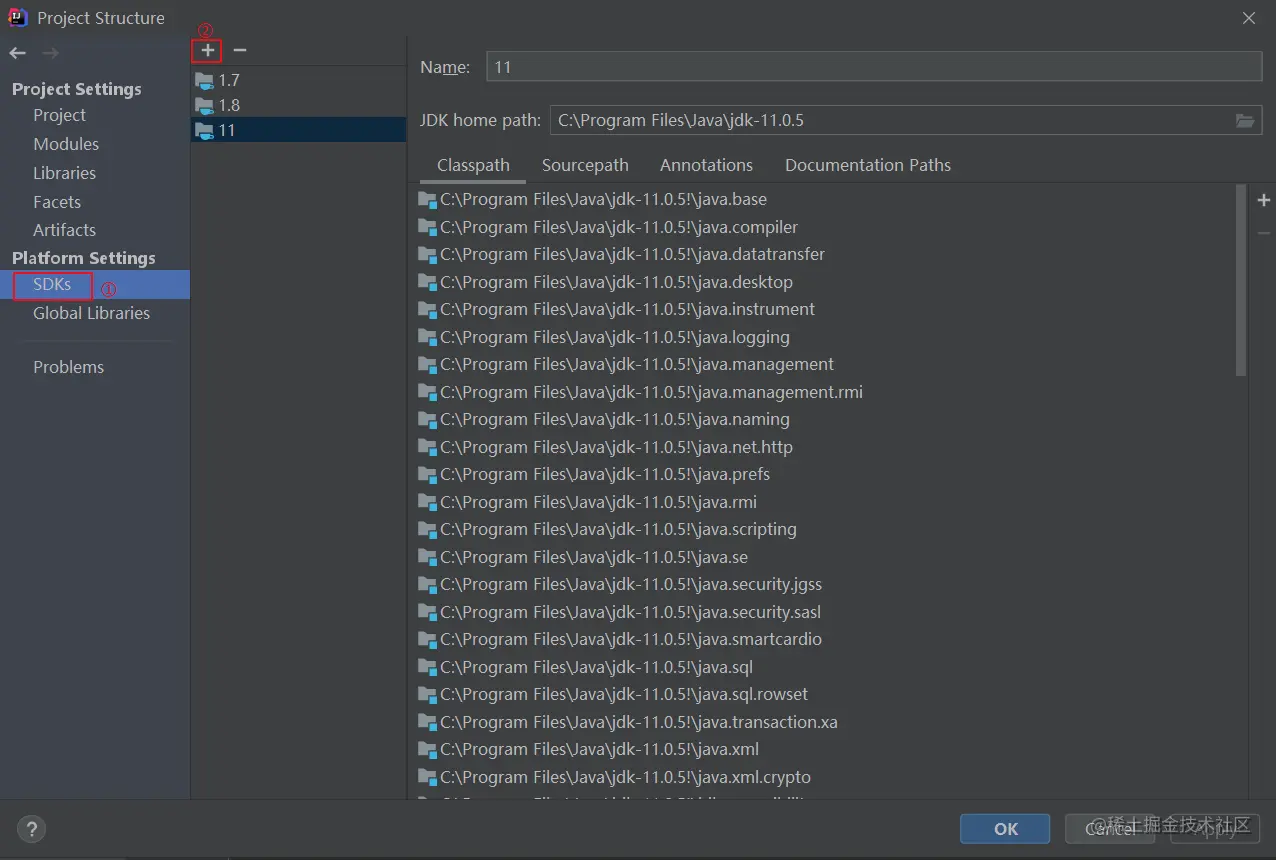Click folder icon of SDK 11
Viewport: 1276px width, 860px height.
coord(204,131)
